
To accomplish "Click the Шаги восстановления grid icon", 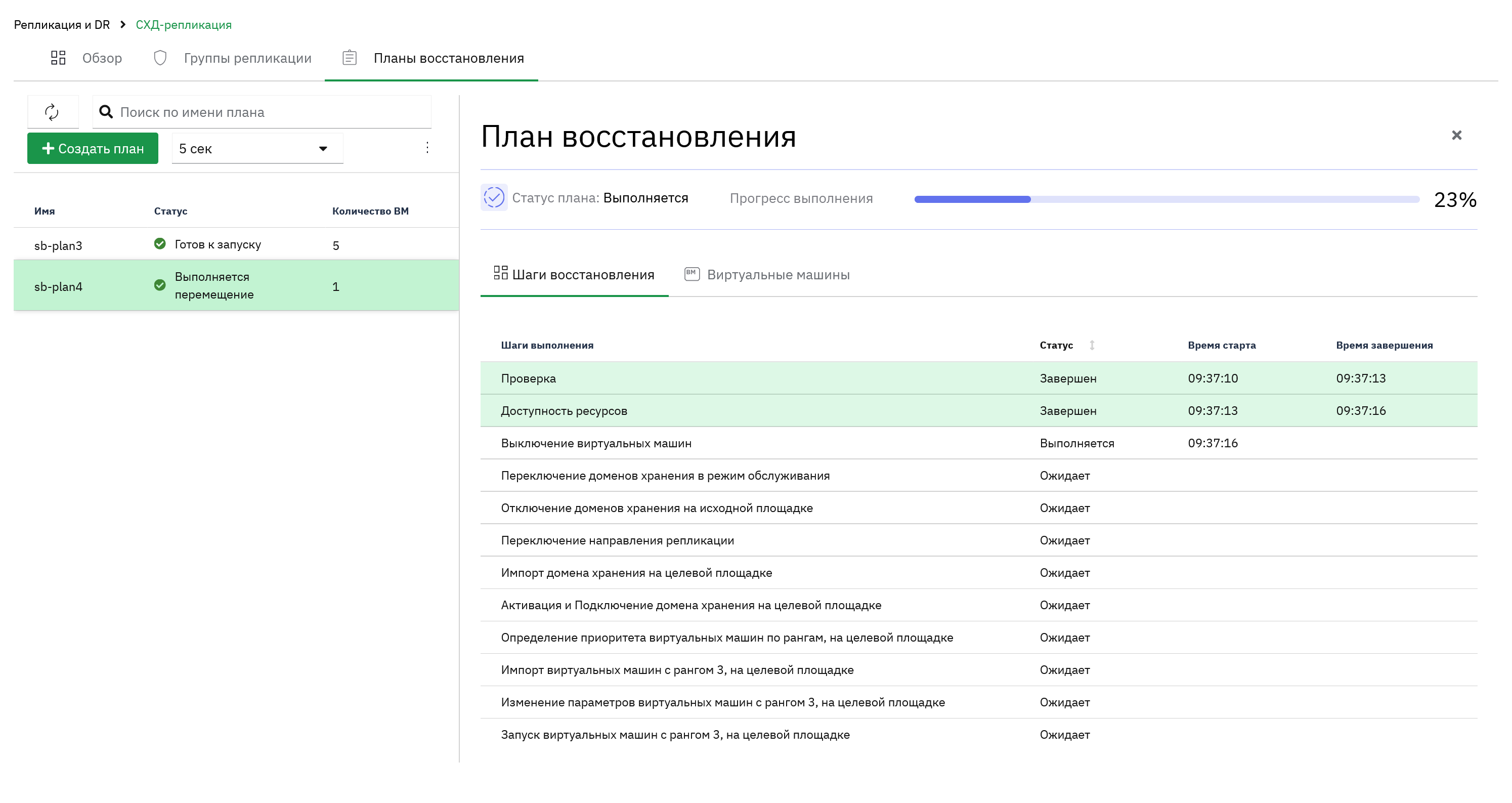I will [x=501, y=273].
